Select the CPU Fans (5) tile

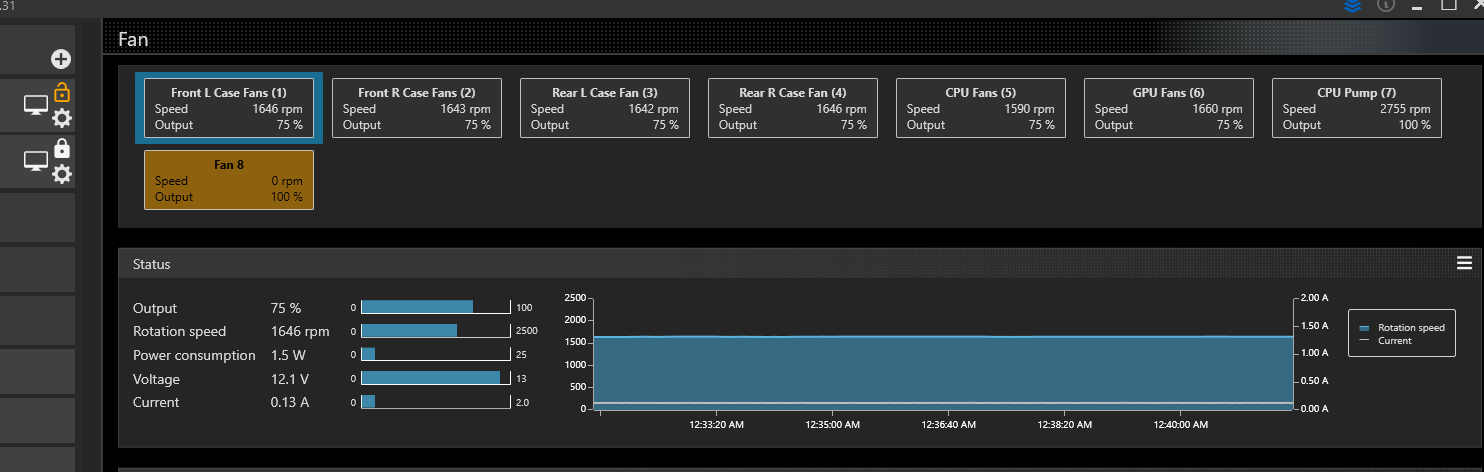(980, 108)
